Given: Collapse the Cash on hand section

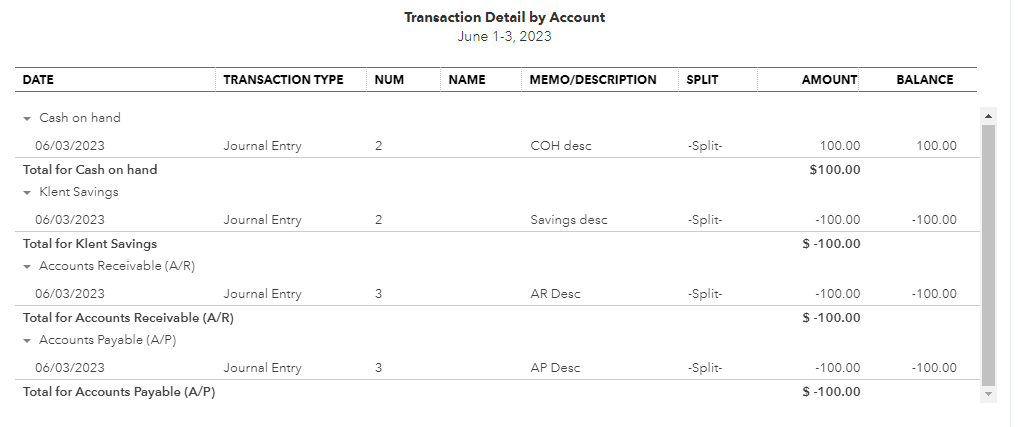Looking at the screenshot, I should (27, 119).
